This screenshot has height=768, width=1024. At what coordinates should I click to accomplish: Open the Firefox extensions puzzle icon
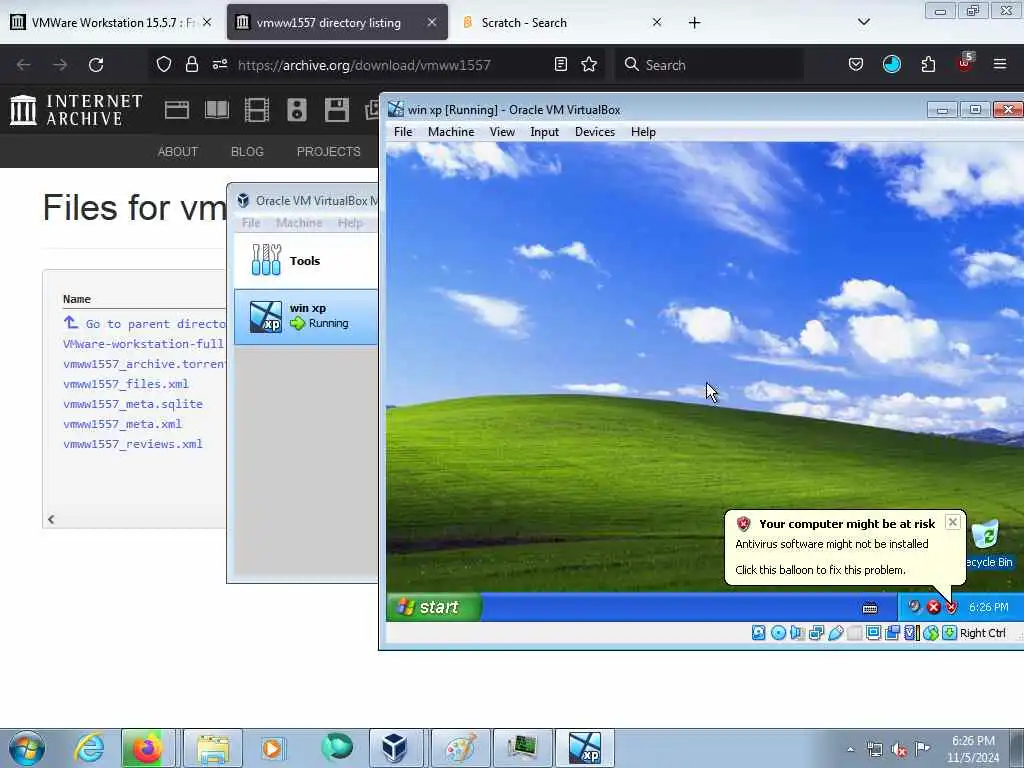928,64
